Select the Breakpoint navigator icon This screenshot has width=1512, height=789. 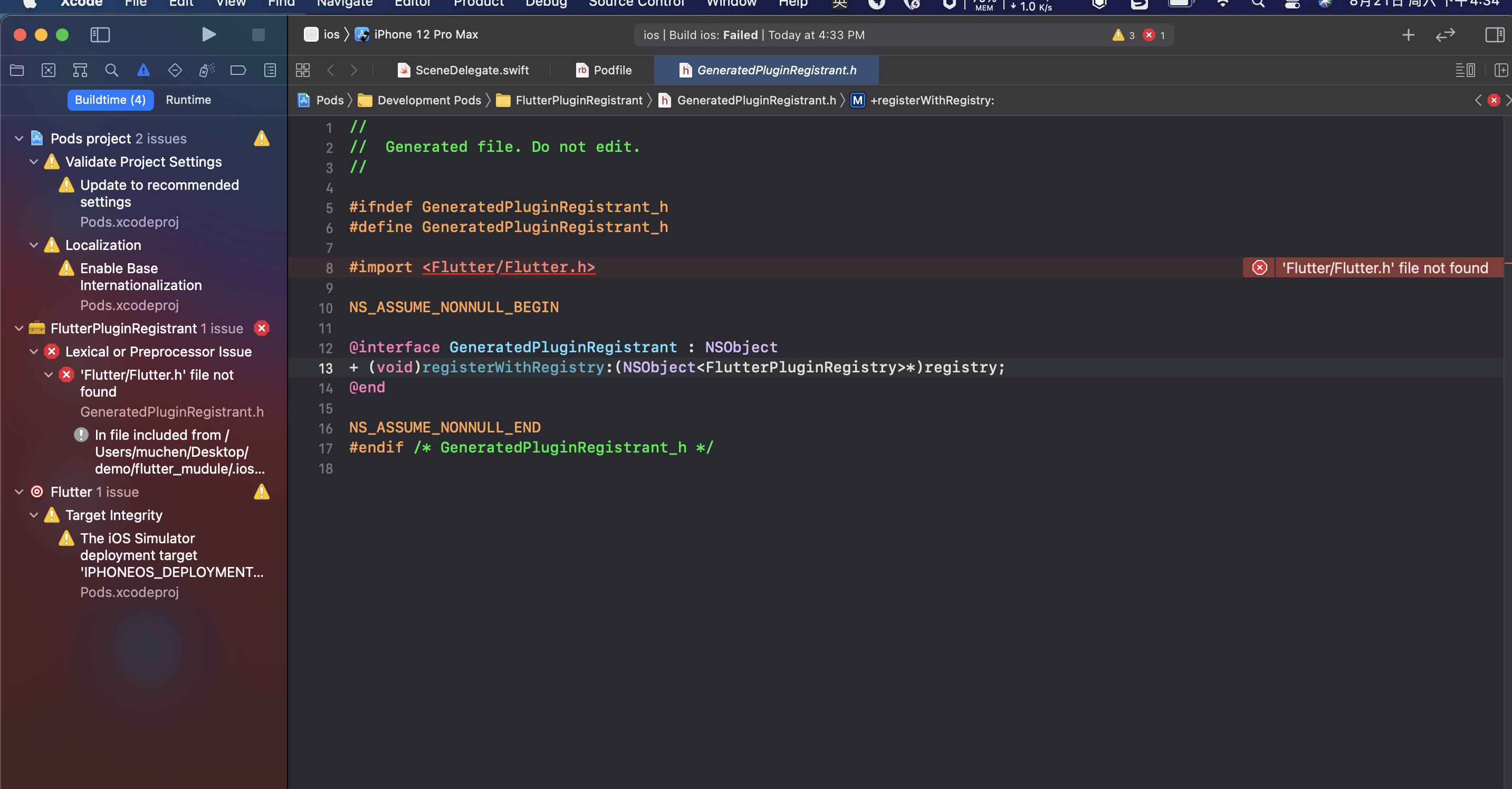click(238, 70)
